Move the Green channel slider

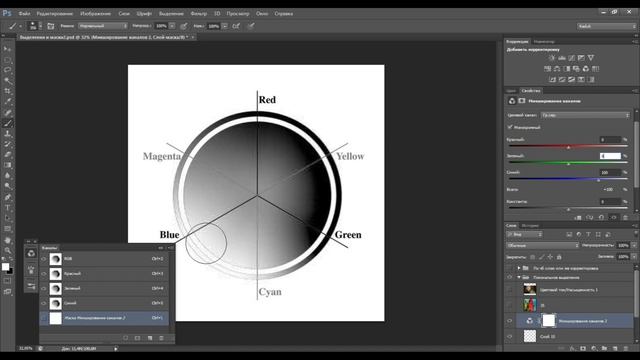[x=568, y=163]
